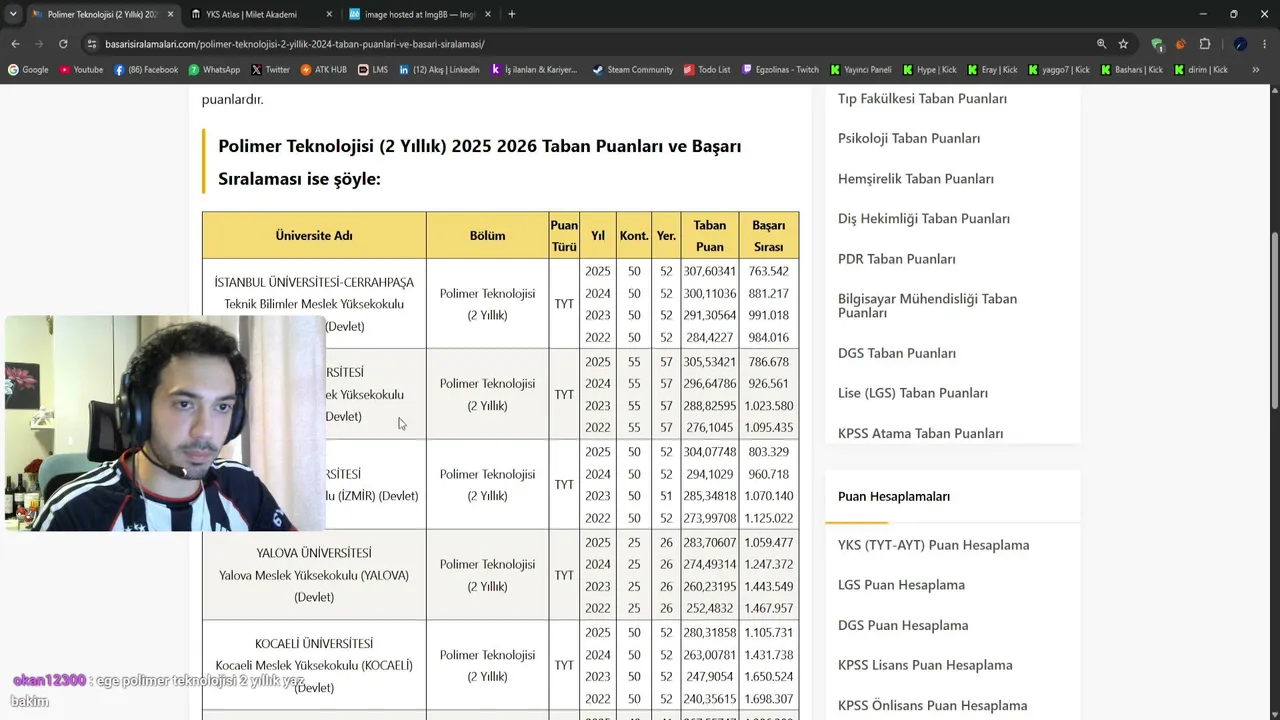
Task: Bookmark this page with the star icon
Action: pyautogui.click(x=1123, y=44)
